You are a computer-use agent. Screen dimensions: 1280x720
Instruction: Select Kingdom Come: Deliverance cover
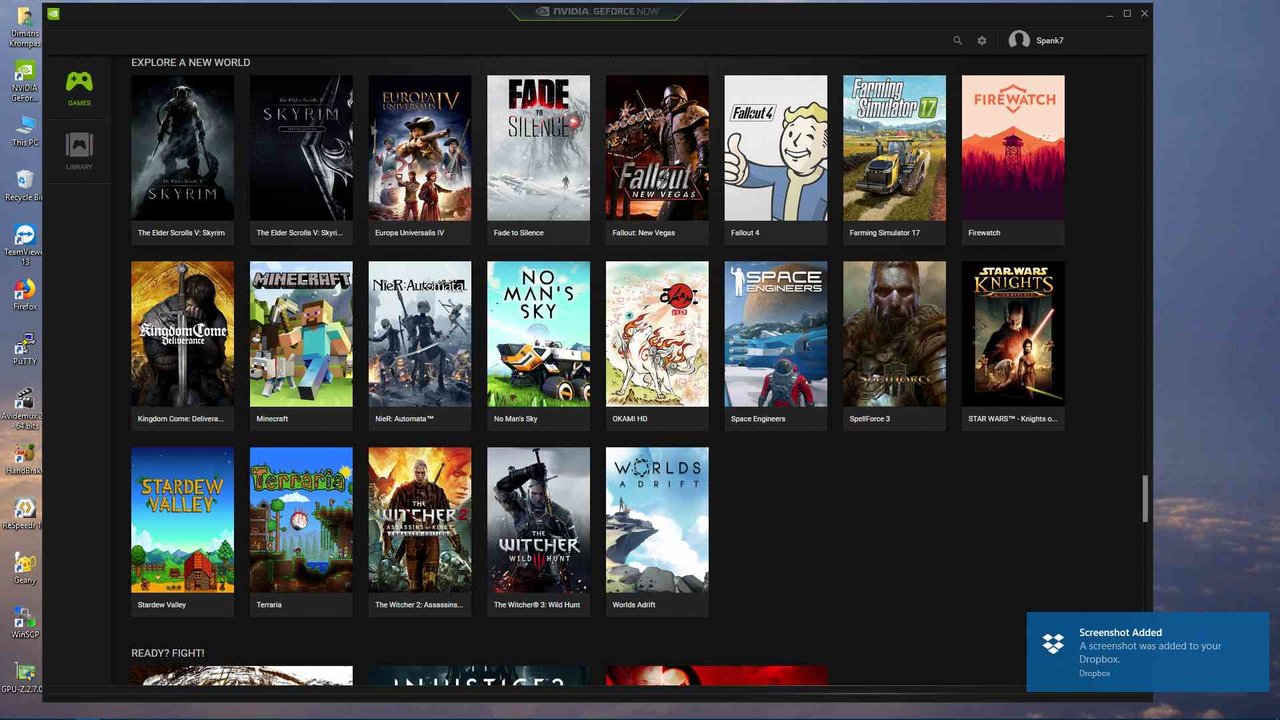pos(182,334)
